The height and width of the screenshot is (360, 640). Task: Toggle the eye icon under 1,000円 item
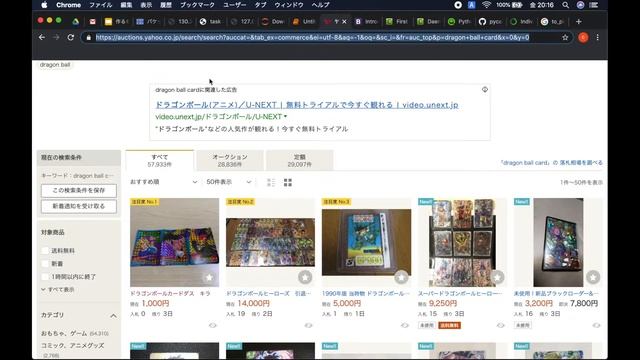(x=213, y=325)
